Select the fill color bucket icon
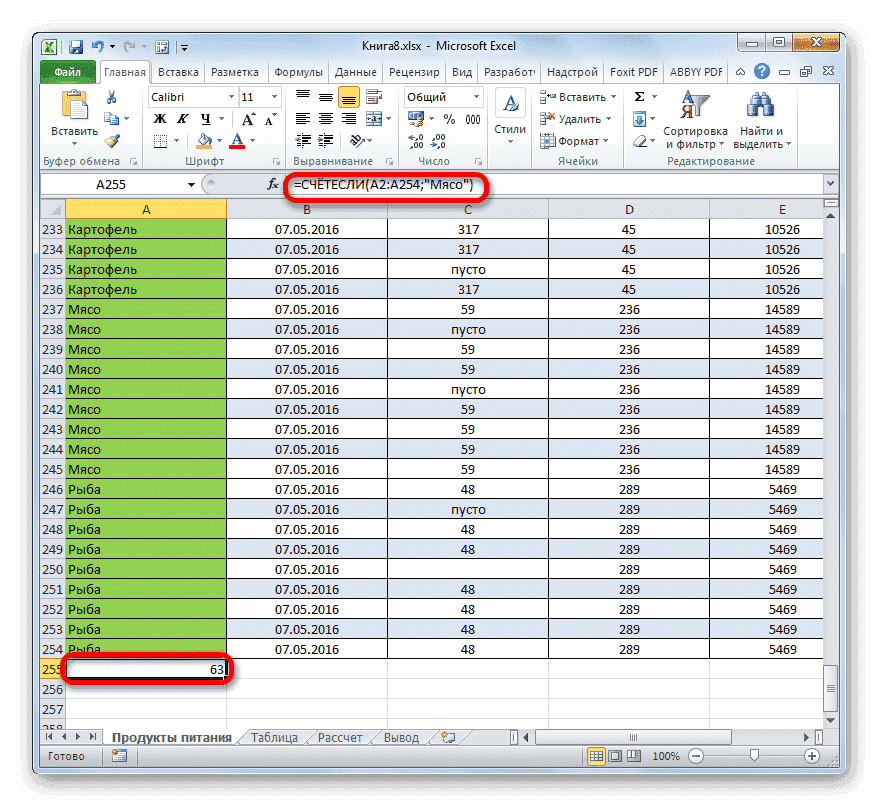This screenshot has width=879, height=807. point(203,141)
